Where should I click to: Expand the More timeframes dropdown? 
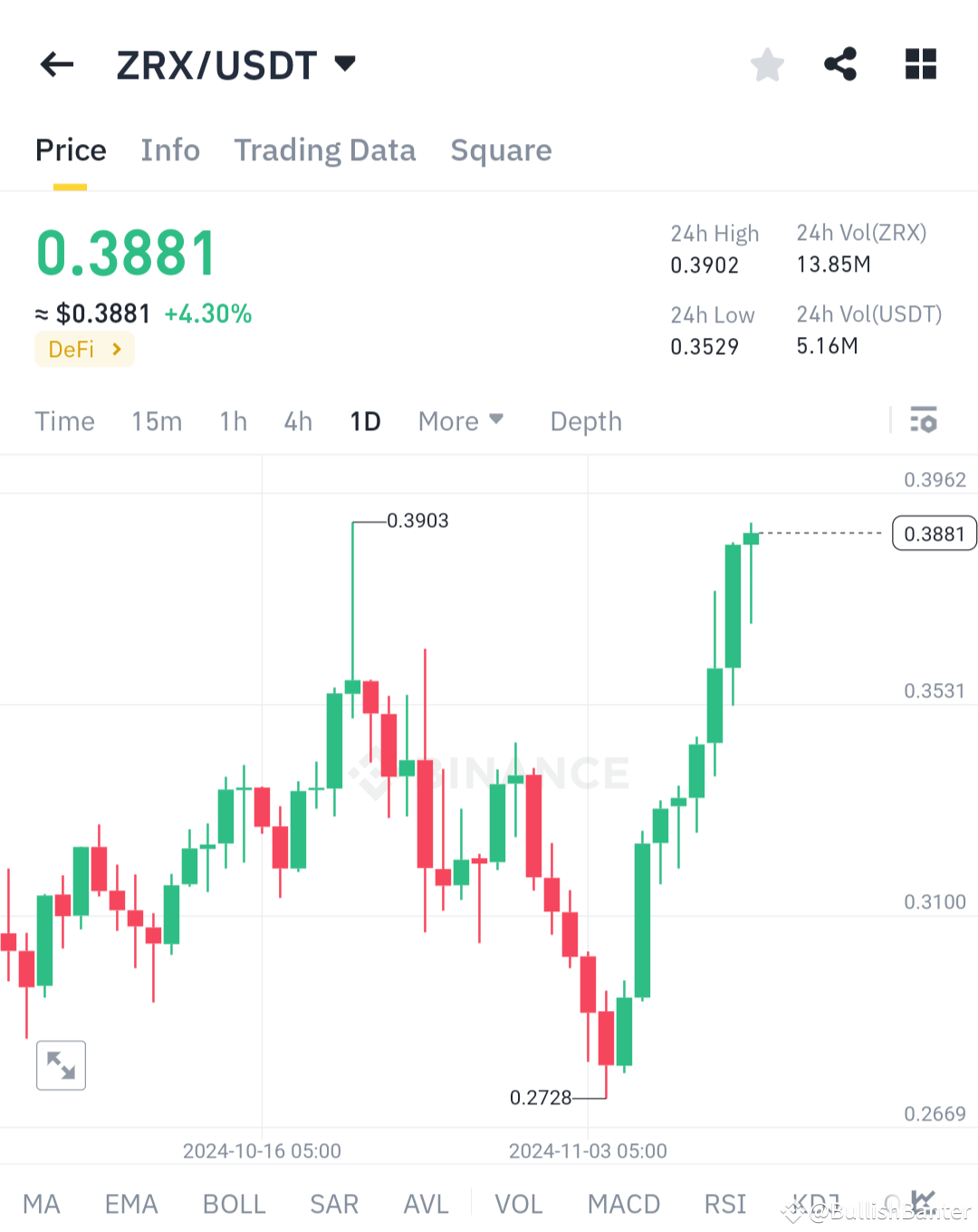[460, 420]
